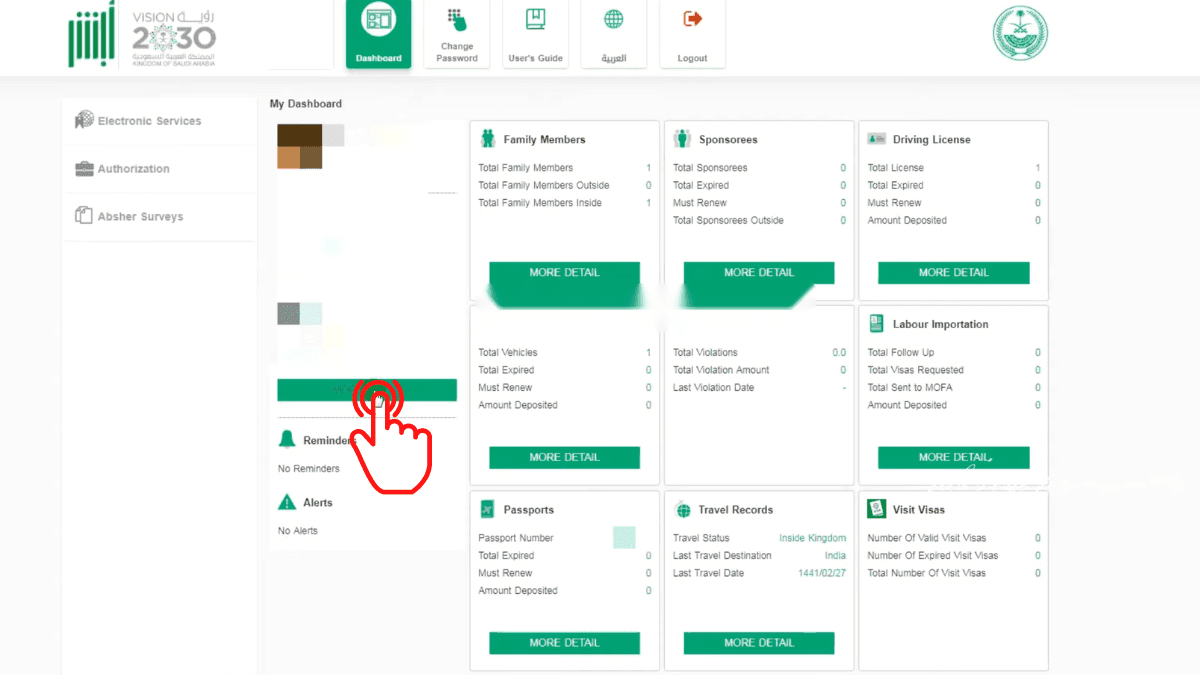The width and height of the screenshot is (1200, 675).
Task: Log out using the Logout button
Action: click(693, 34)
